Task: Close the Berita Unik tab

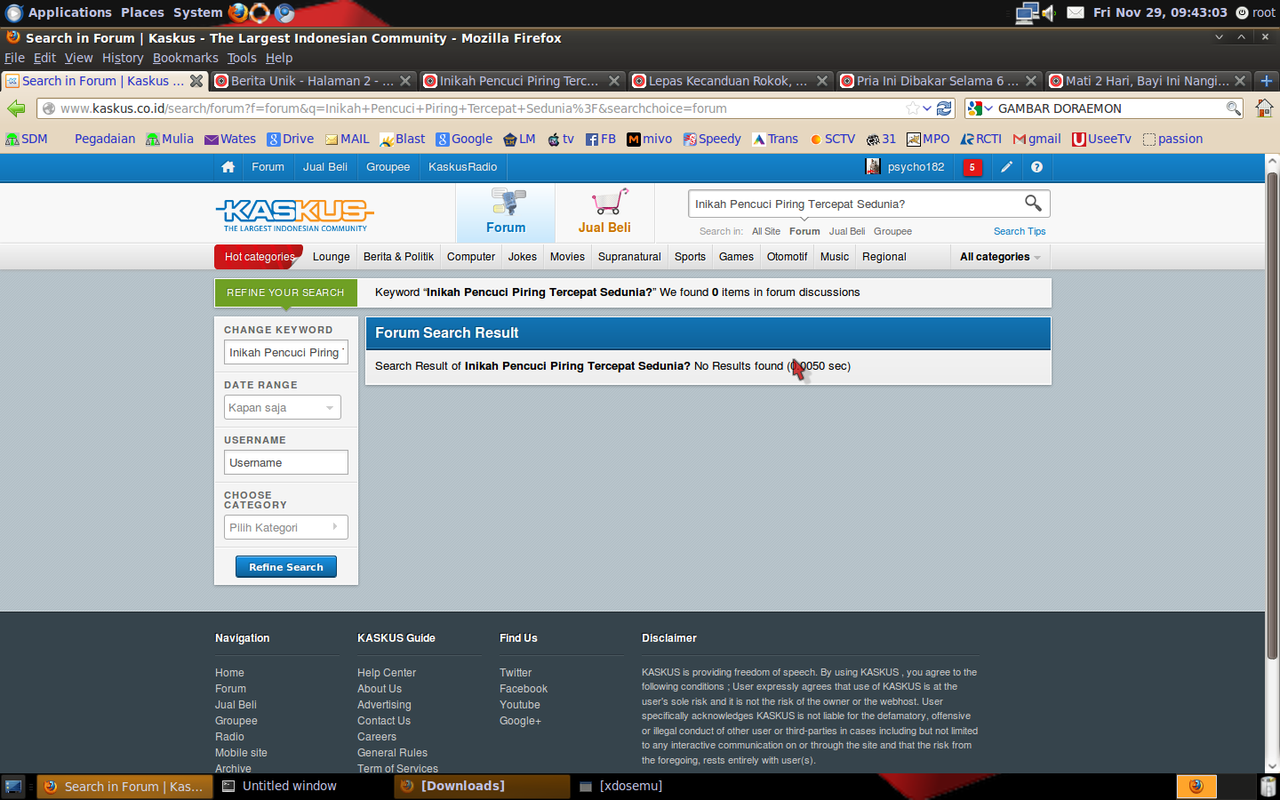Action: [x=405, y=81]
